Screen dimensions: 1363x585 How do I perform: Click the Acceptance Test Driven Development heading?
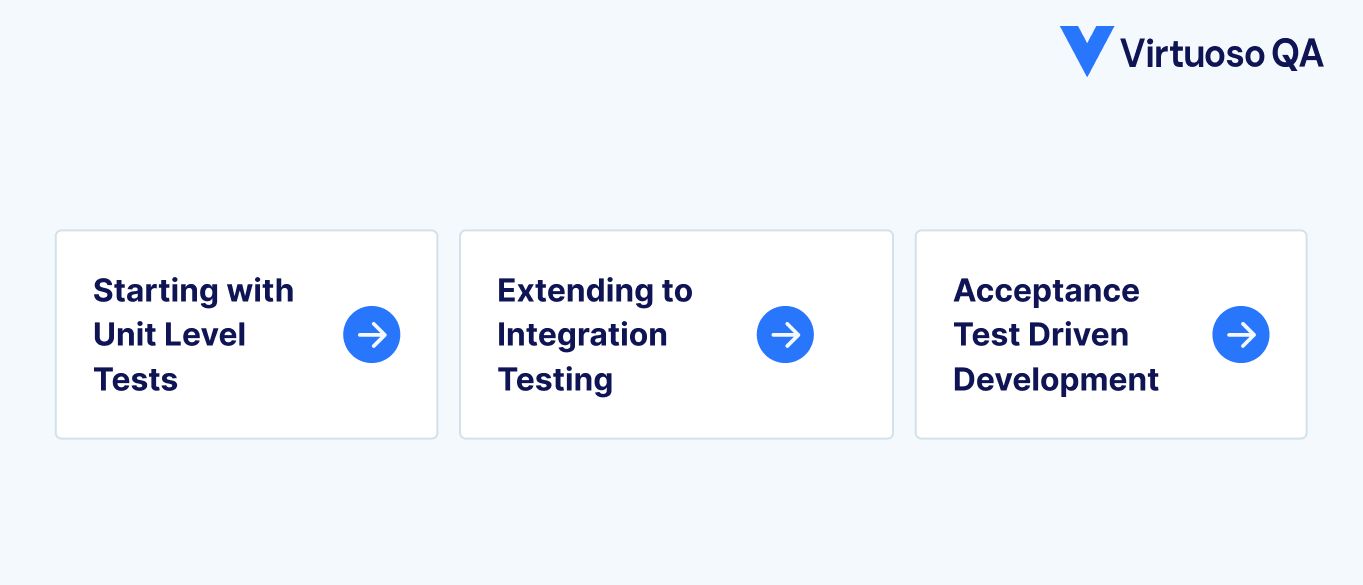click(1056, 334)
